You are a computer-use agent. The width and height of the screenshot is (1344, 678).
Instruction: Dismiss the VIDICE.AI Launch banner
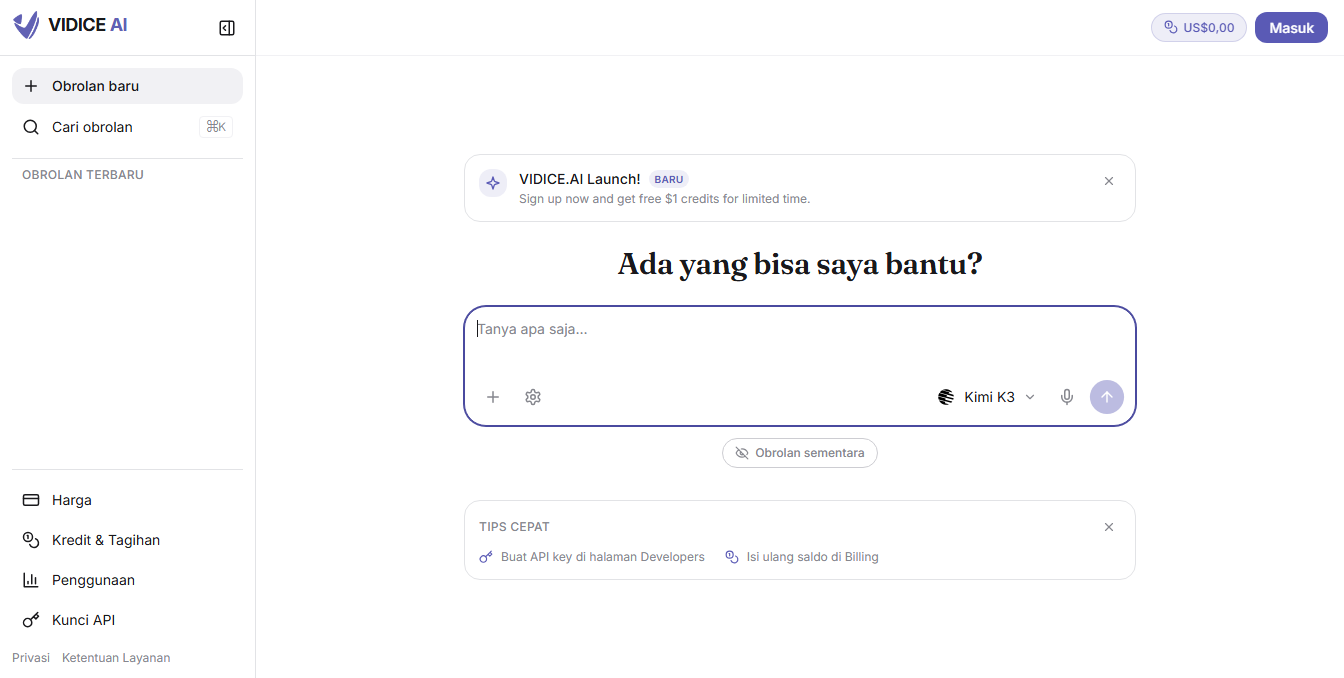tap(1109, 181)
